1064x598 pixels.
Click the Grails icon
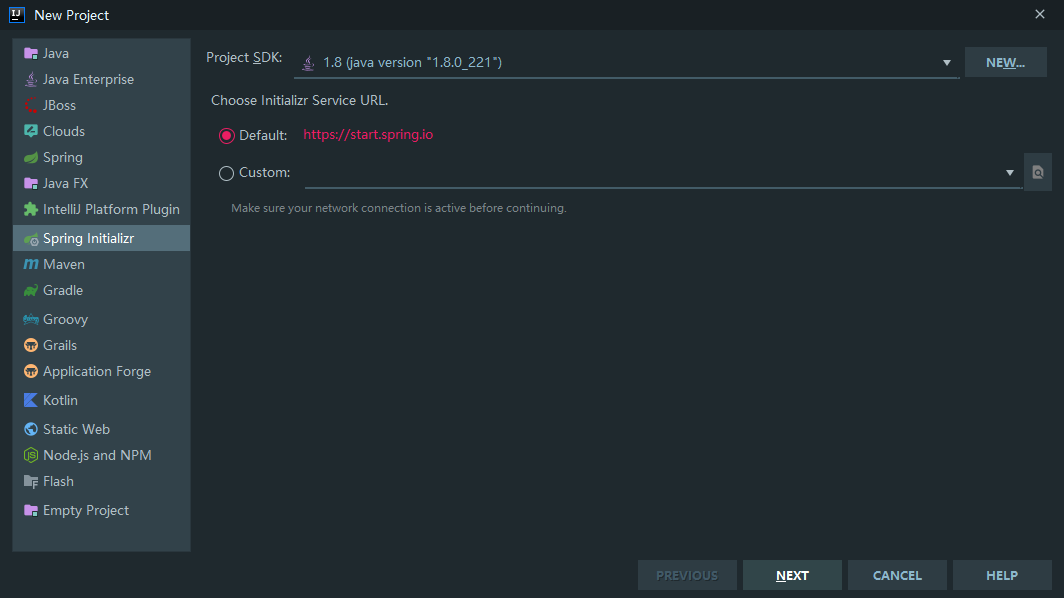pos(31,345)
